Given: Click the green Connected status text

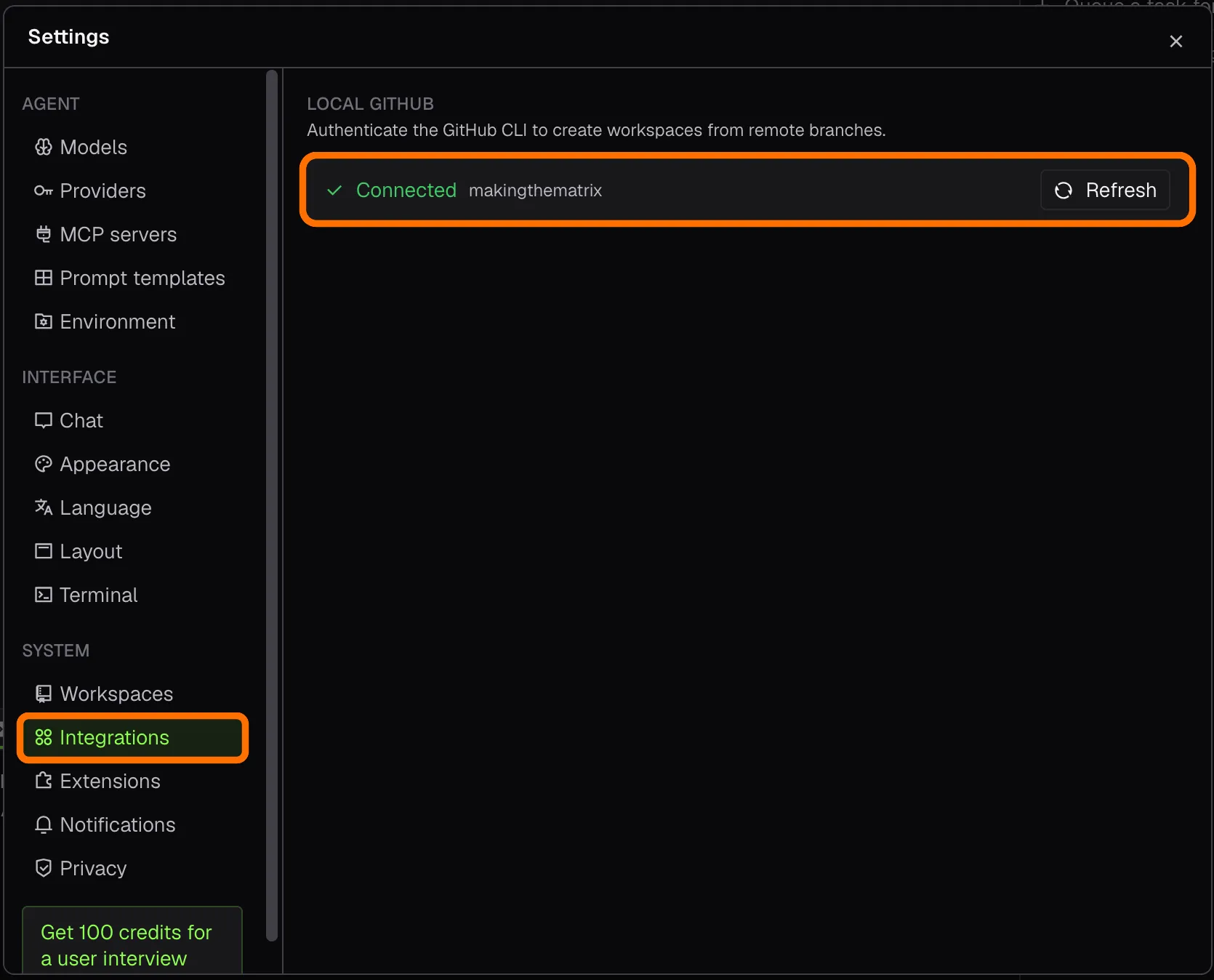Looking at the screenshot, I should (406, 190).
